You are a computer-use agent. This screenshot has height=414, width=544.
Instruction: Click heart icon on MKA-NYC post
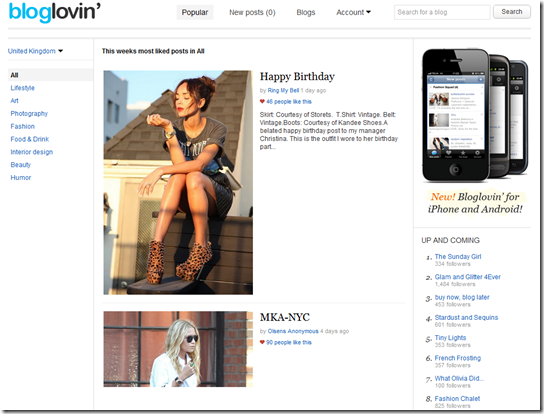coord(262,343)
